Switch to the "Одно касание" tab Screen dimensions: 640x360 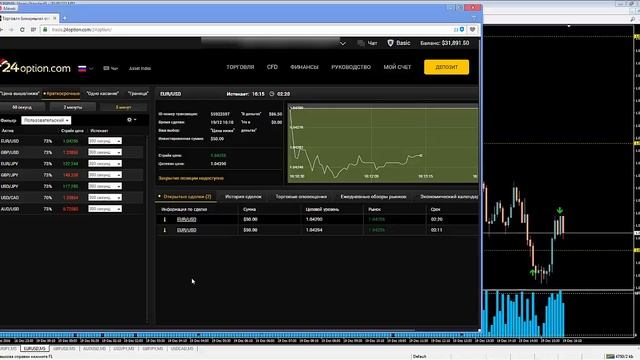(x=102, y=93)
